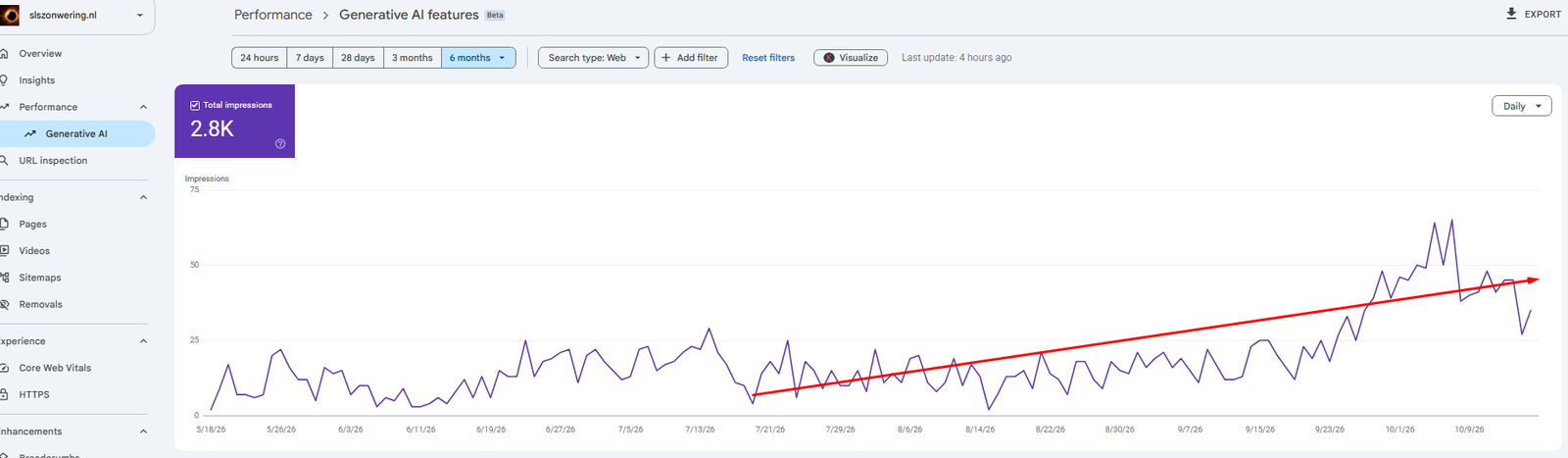Screen dimensions: 1568x458
Task: Select Generative AI in sidebar
Action: point(76,133)
